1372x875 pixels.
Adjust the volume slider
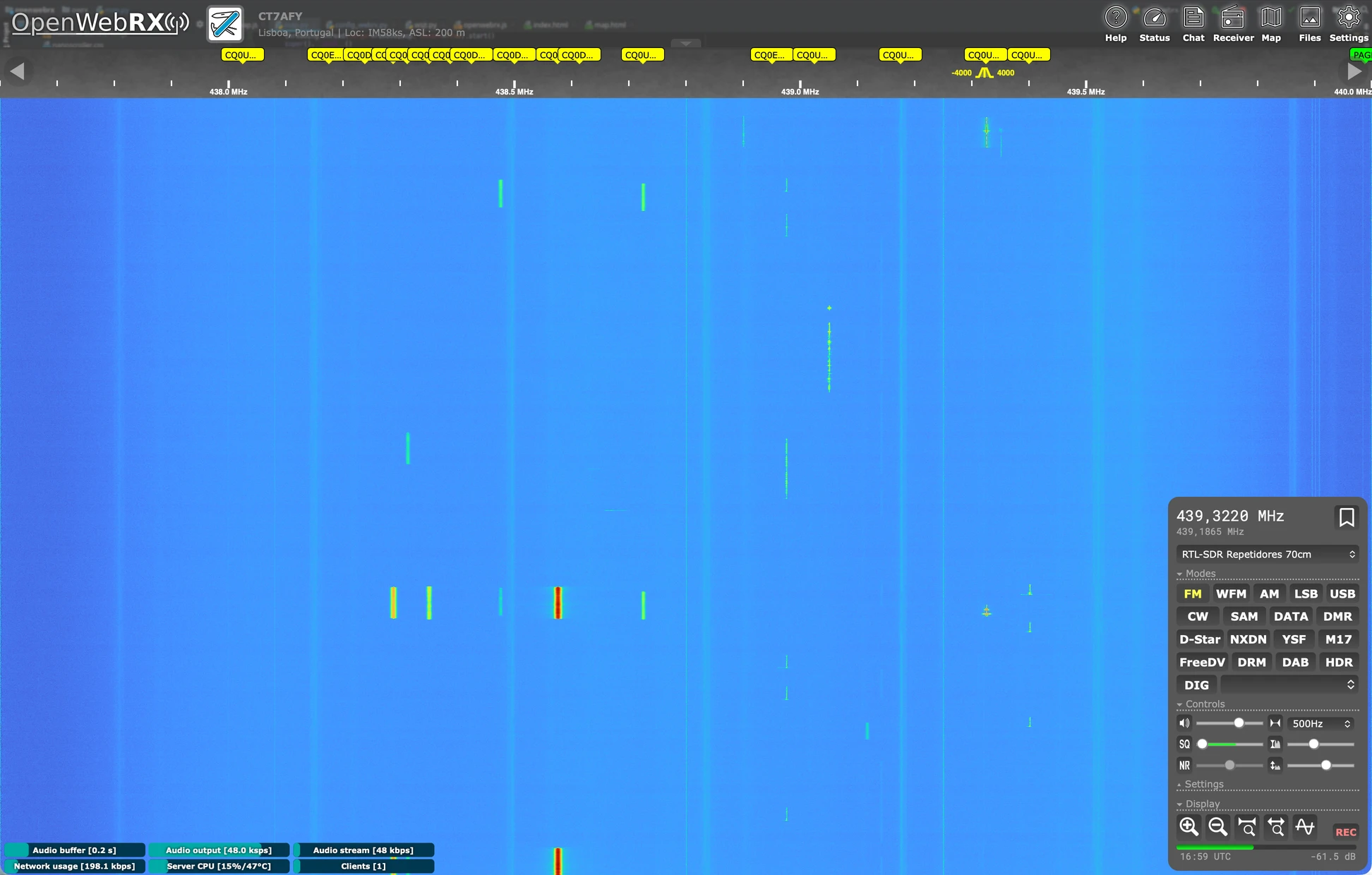click(1229, 723)
